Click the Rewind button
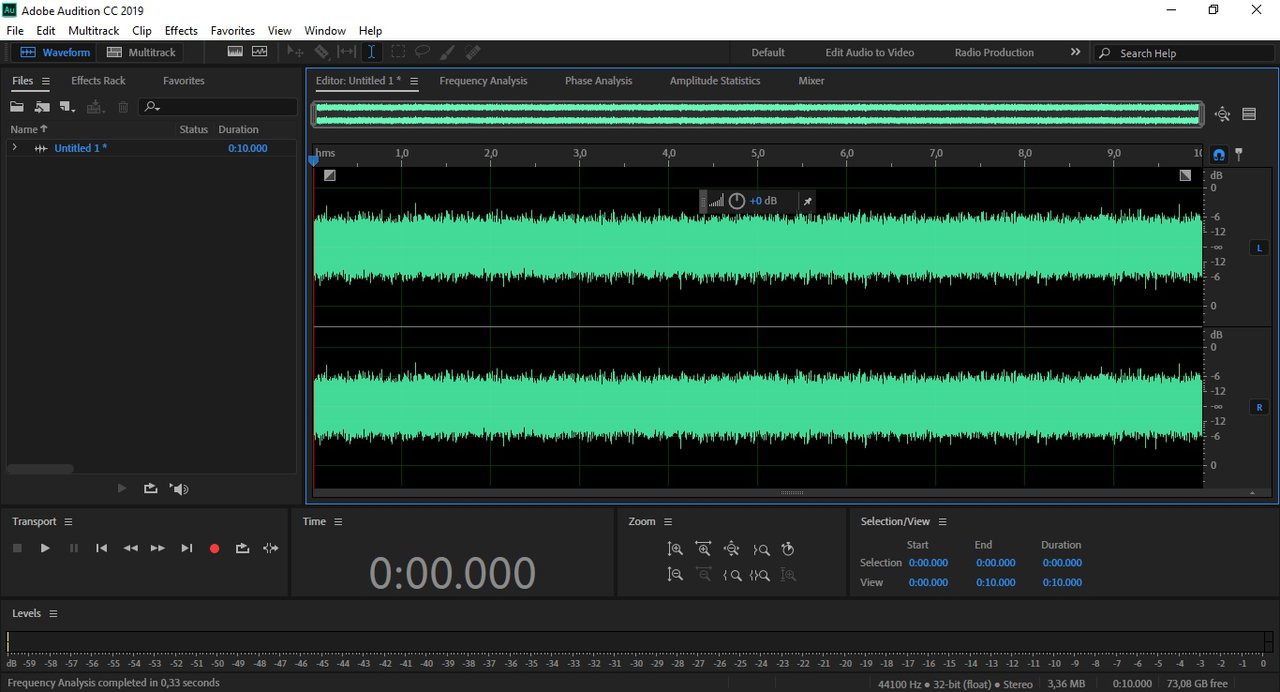The width and height of the screenshot is (1280, 692). tap(130, 548)
